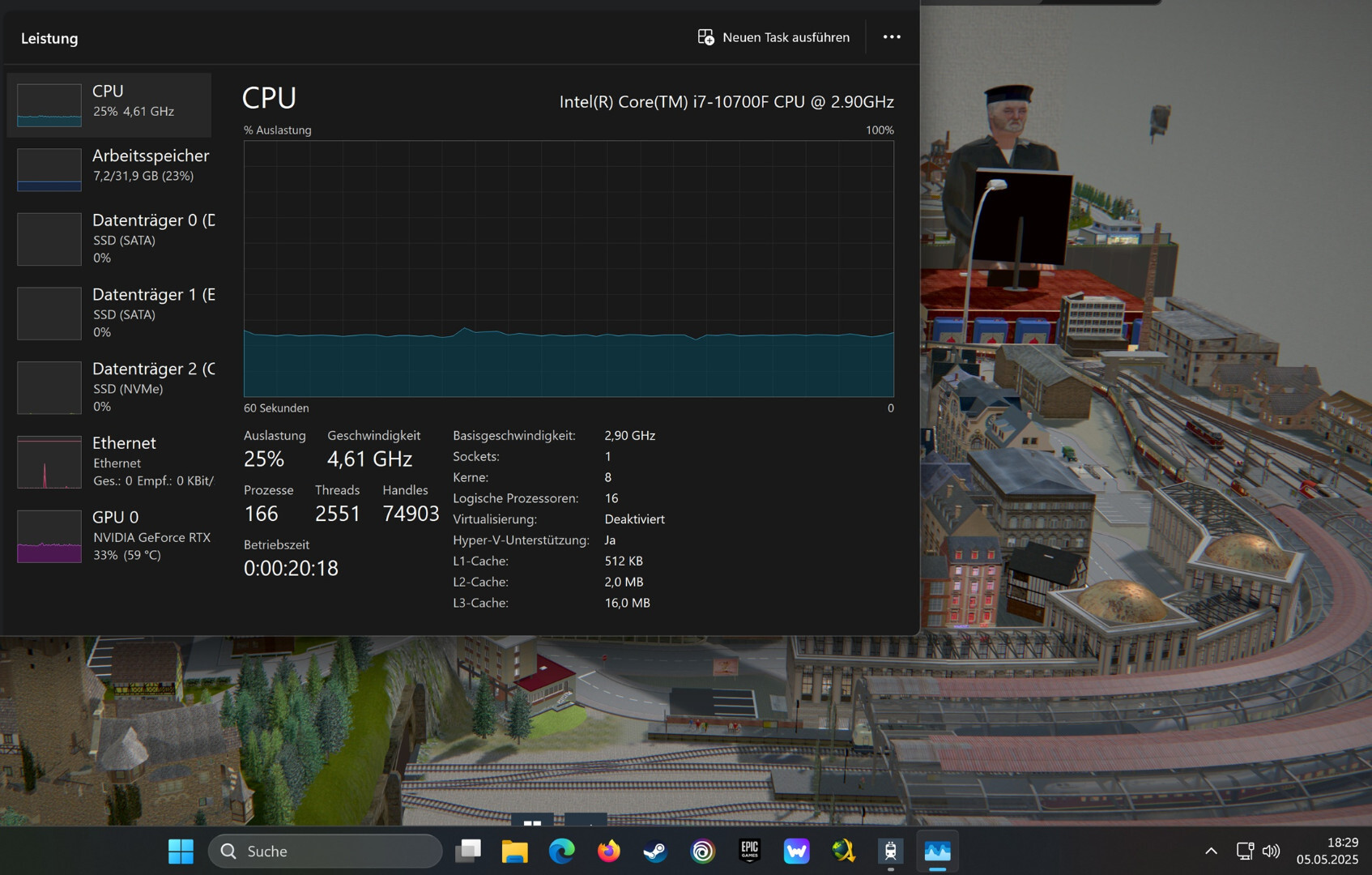Click the Datenträger 2 mini graph thumbnail
This screenshot has width=1372, height=875.
coord(49,388)
